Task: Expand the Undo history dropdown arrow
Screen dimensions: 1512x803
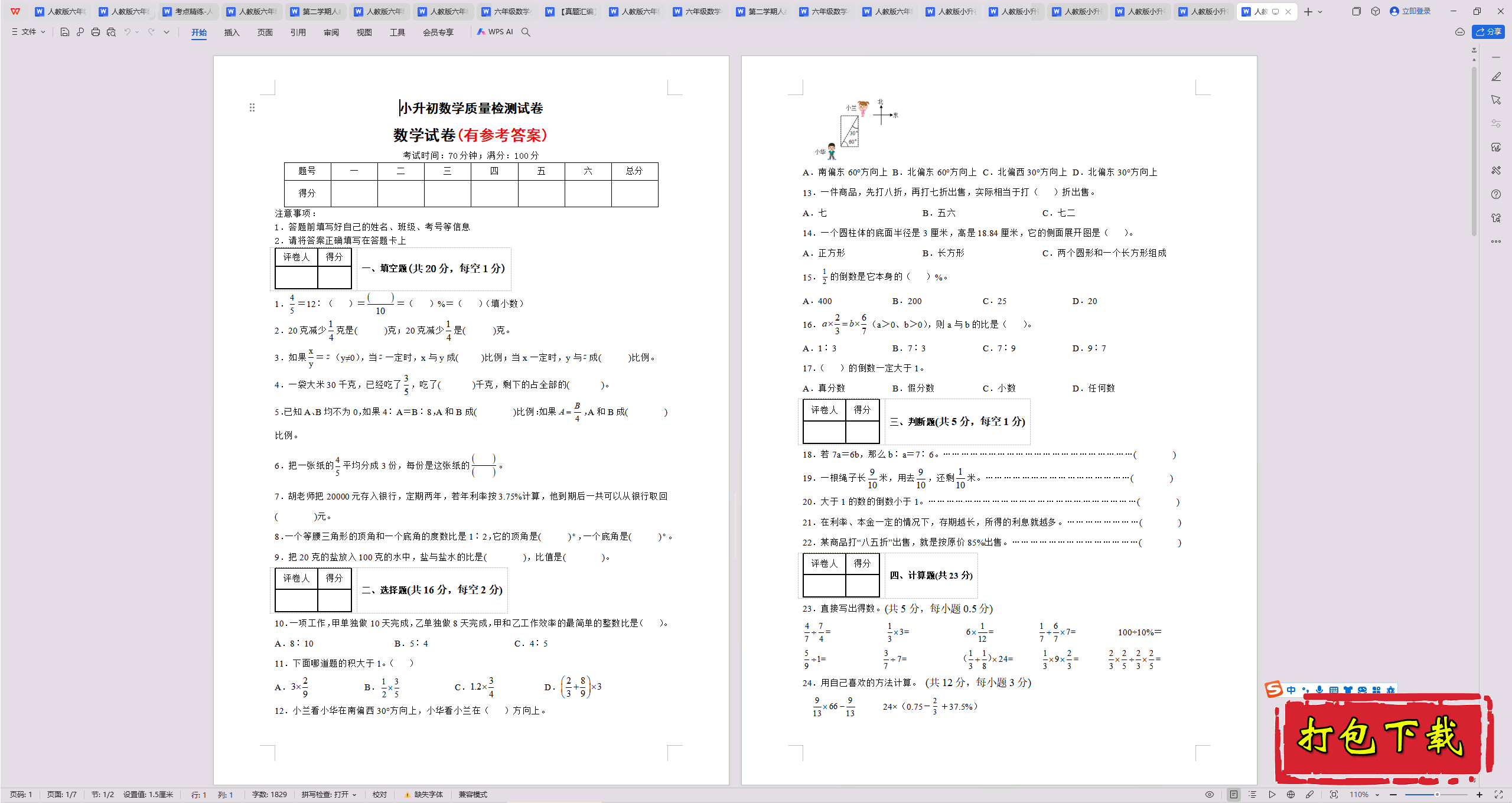Action: tap(137, 32)
